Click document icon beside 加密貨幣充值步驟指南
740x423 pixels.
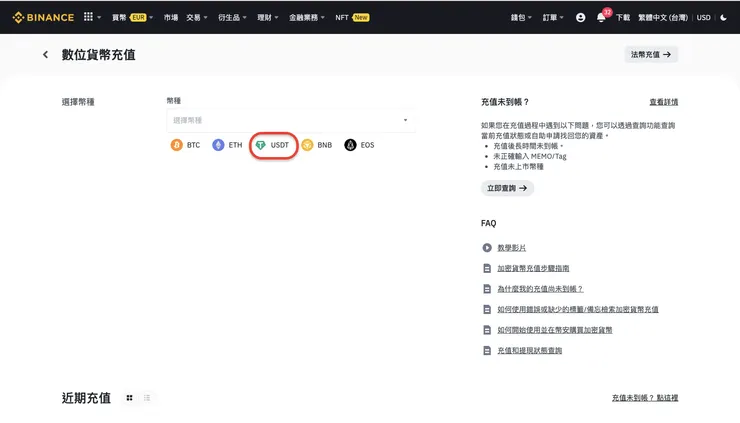[x=487, y=268]
